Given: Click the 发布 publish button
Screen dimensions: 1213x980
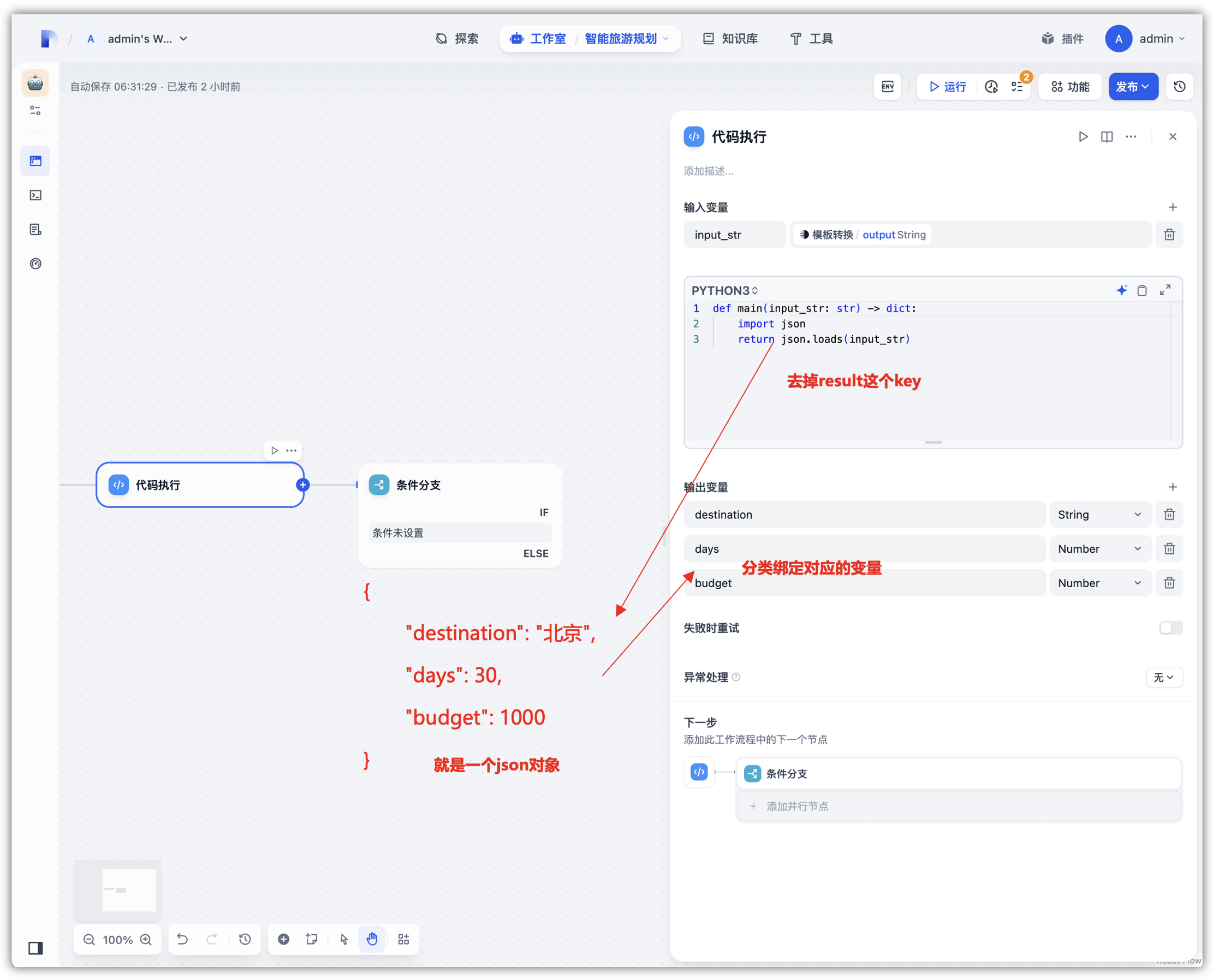Looking at the screenshot, I should pos(1132,86).
